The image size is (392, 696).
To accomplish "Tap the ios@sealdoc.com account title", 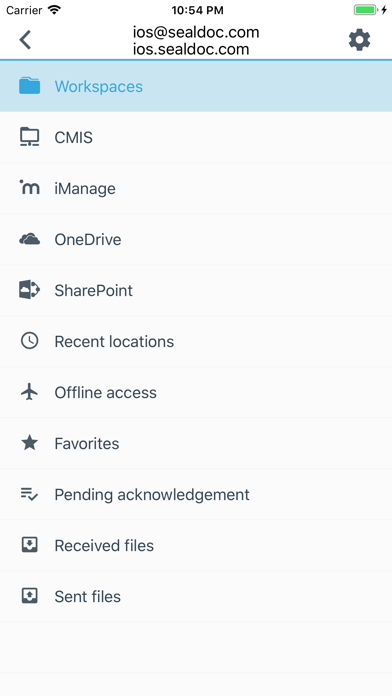I will [x=196, y=32].
